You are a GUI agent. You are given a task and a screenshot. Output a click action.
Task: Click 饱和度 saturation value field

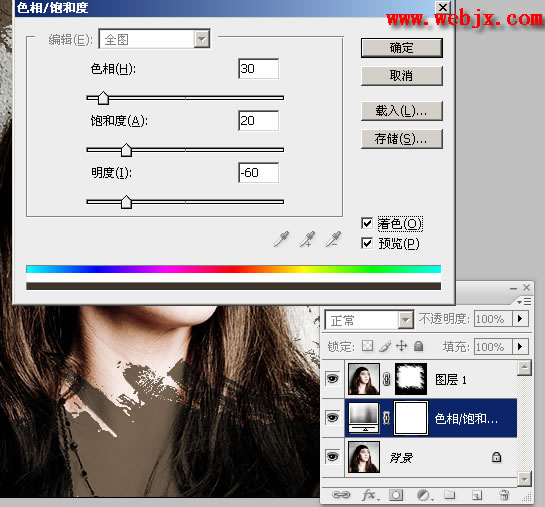point(258,121)
